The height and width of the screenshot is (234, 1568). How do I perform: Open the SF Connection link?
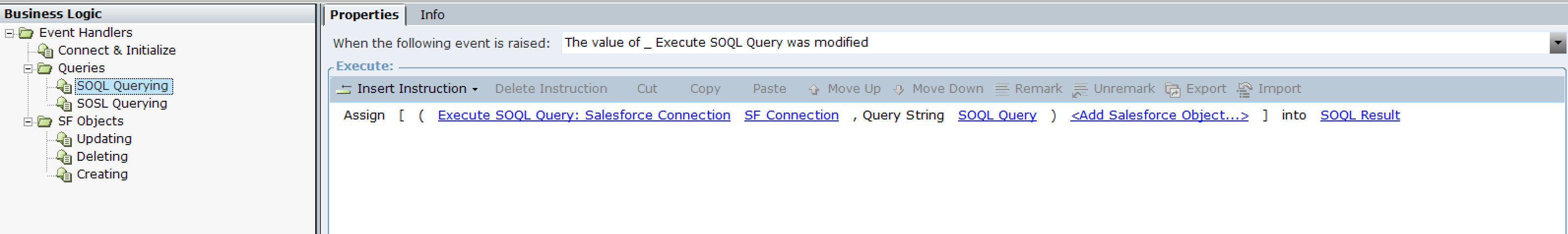tap(791, 115)
